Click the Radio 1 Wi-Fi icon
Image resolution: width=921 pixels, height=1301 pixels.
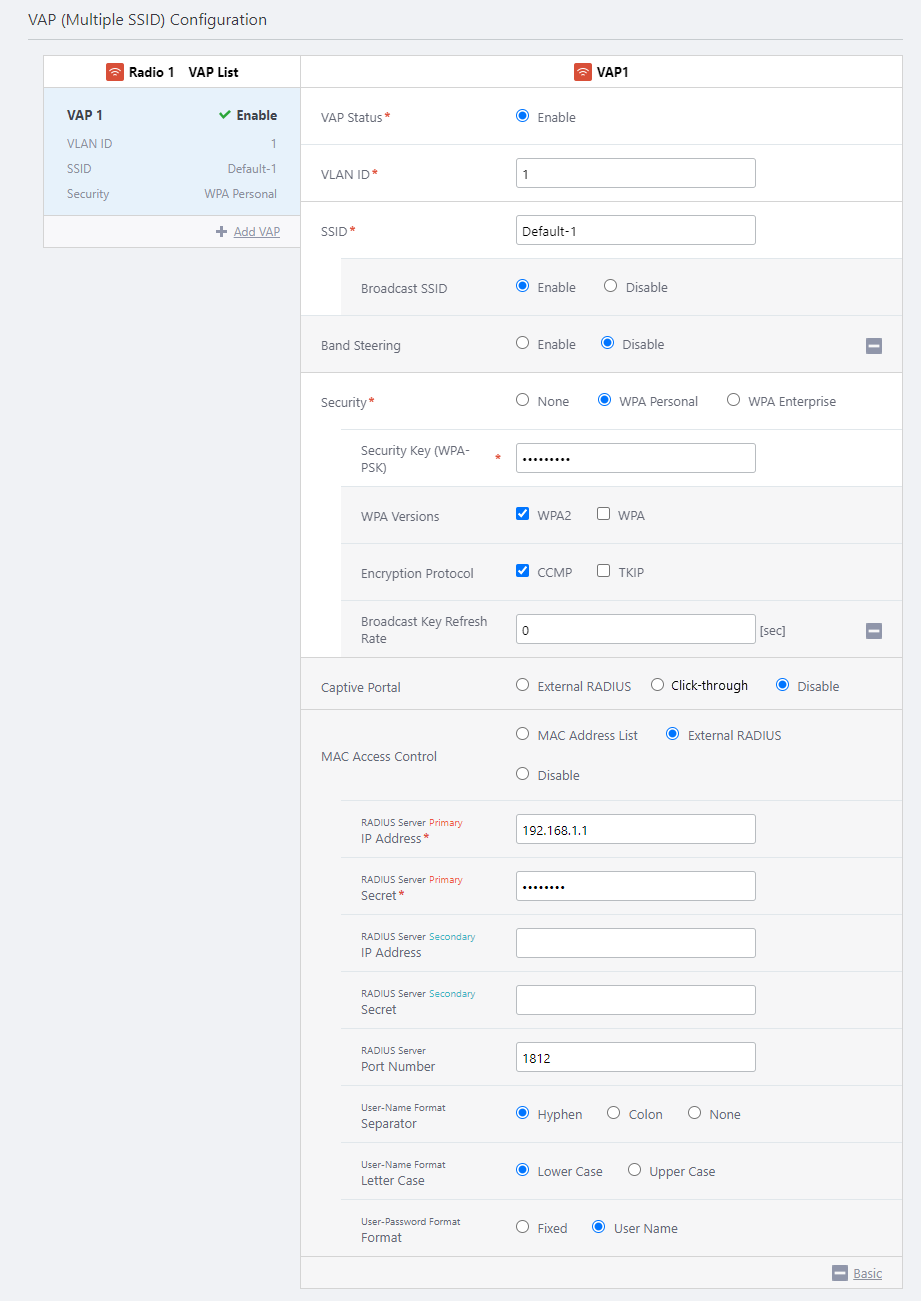[115, 72]
